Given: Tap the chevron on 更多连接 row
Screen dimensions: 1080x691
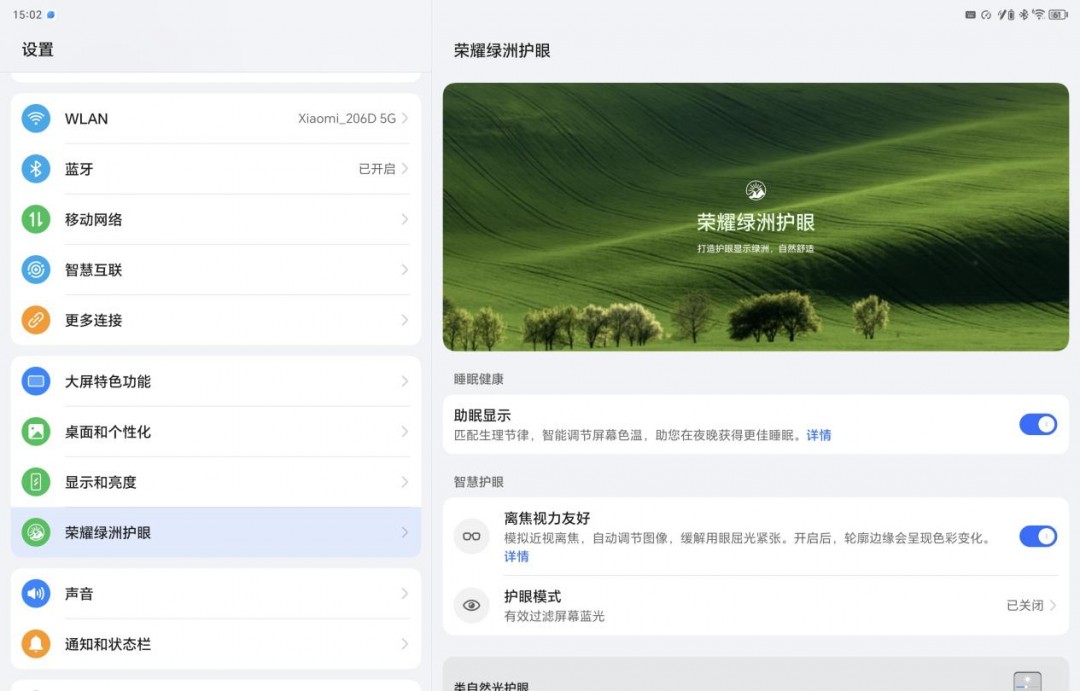Looking at the screenshot, I should (x=405, y=320).
